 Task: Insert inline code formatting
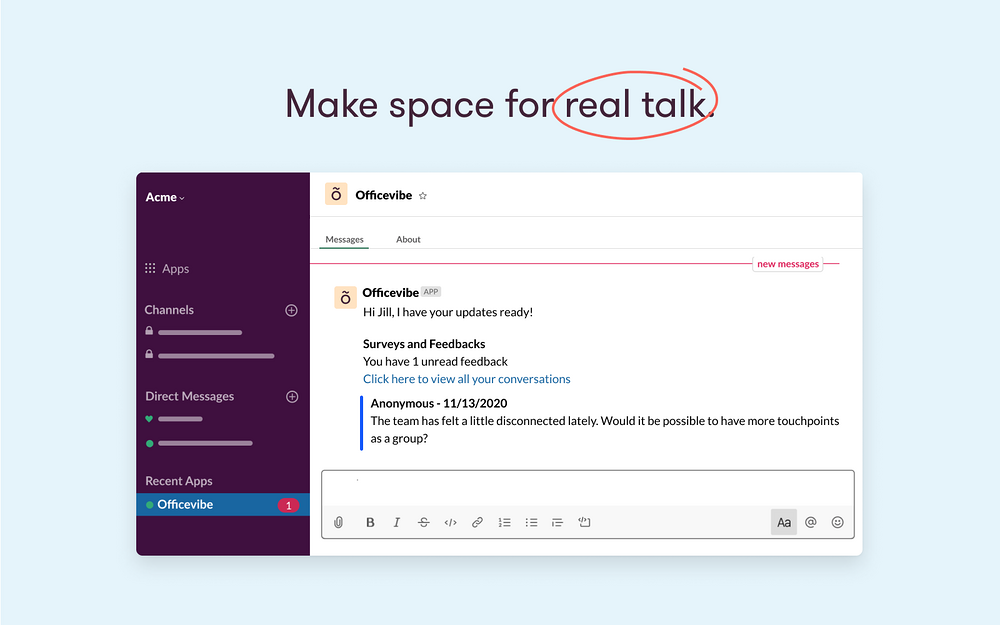450,522
